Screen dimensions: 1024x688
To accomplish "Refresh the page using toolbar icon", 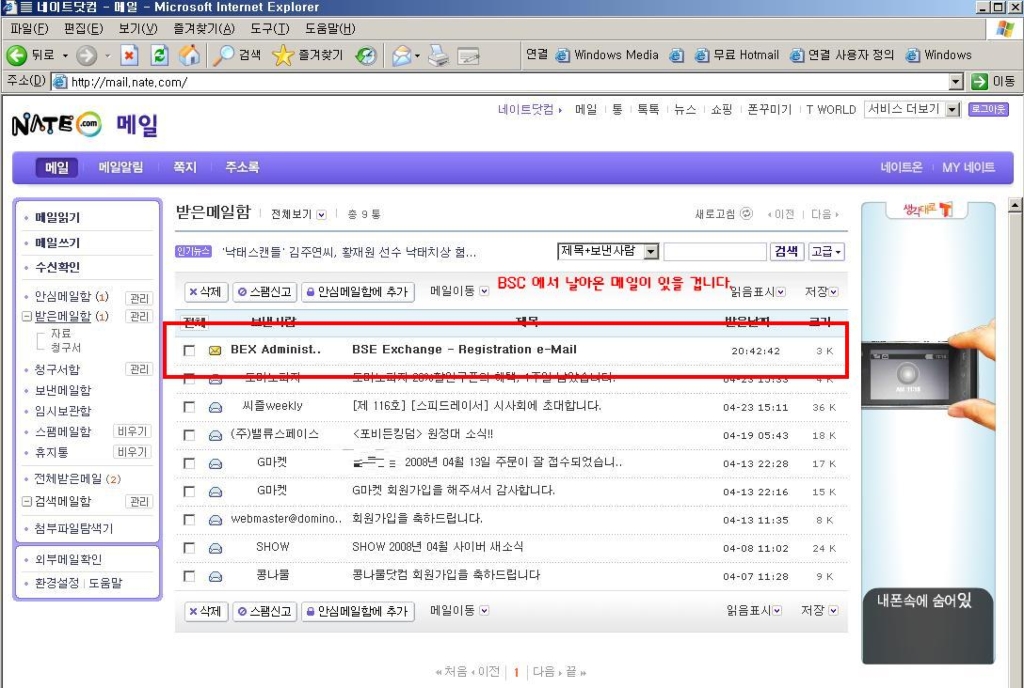I will point(159,55).
